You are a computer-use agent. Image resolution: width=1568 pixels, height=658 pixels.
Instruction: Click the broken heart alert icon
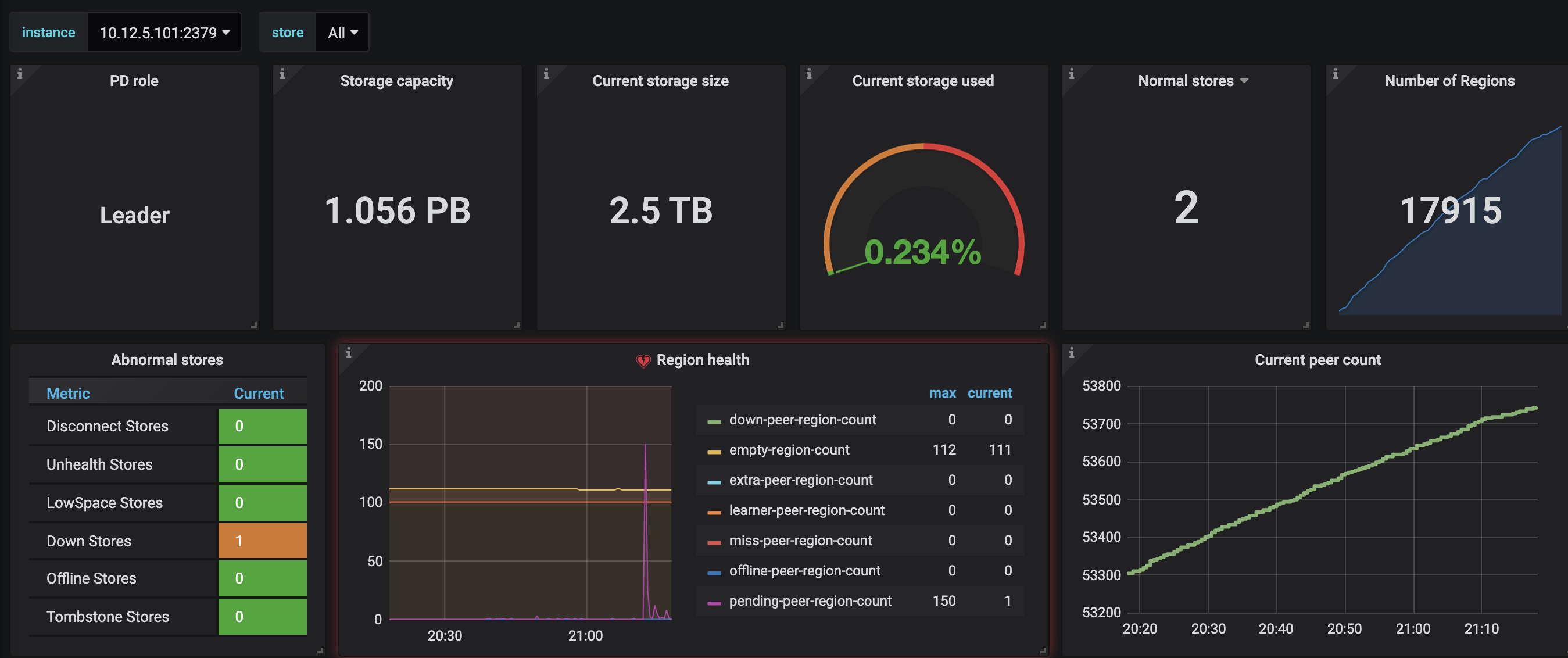643,360
